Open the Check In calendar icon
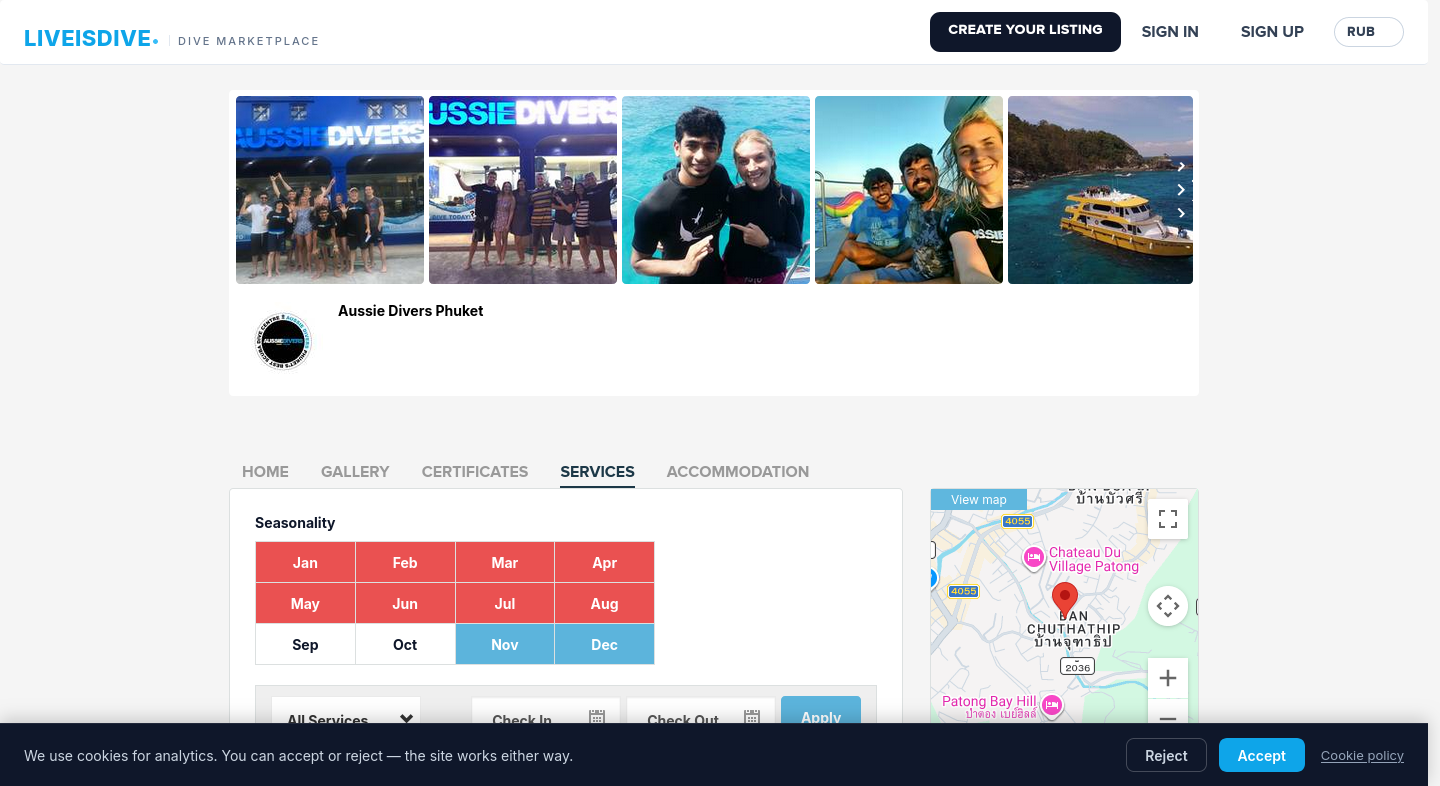Screen dimensions: 1440x786 (x=597, y=717)
